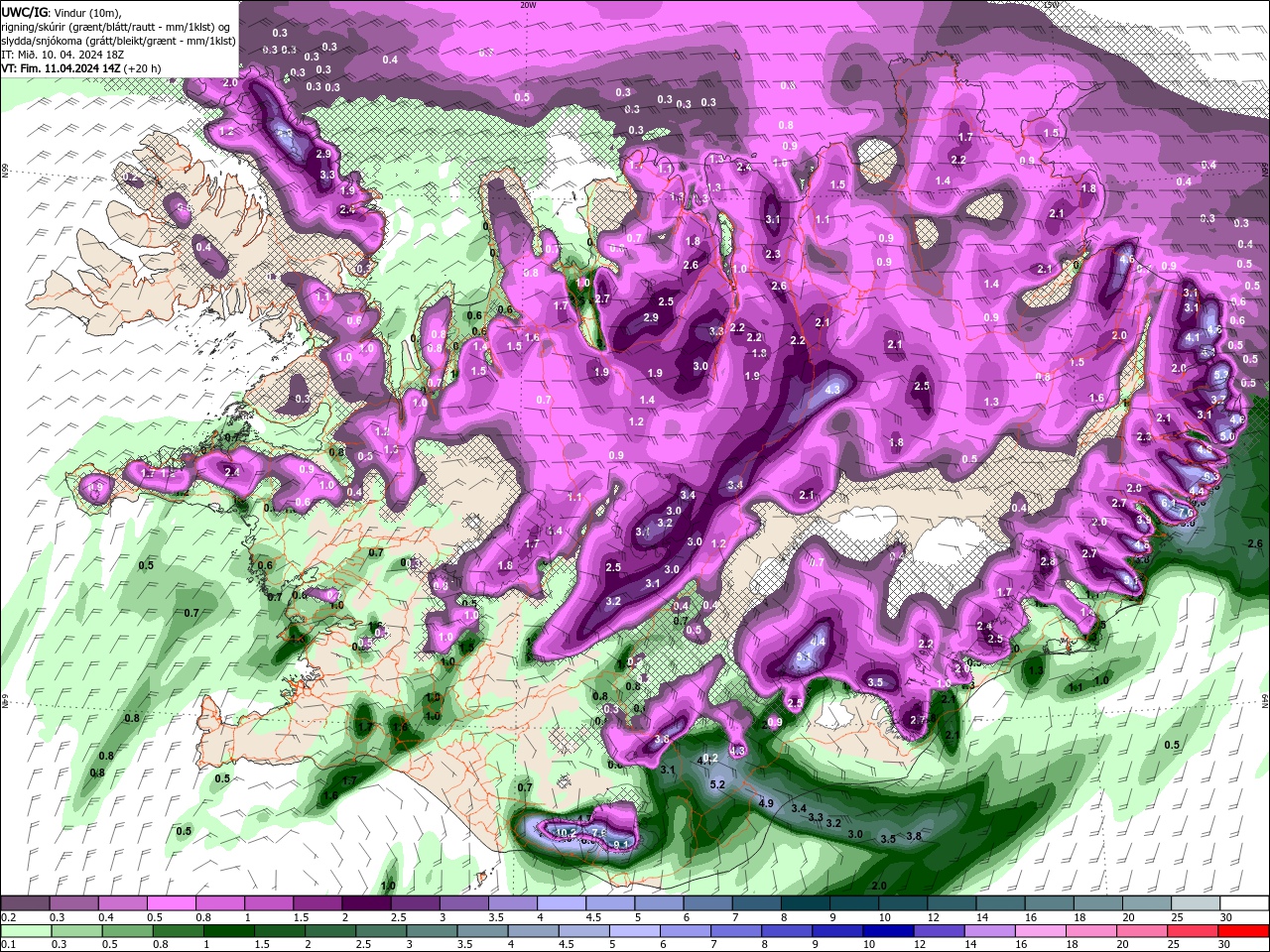Screen dimensions: 1270x952
Task: Click the 'slydda/snjókoma (grátt/bleikt/grænt - mm/1klst)' line
Action: click(x=119, y=41)
